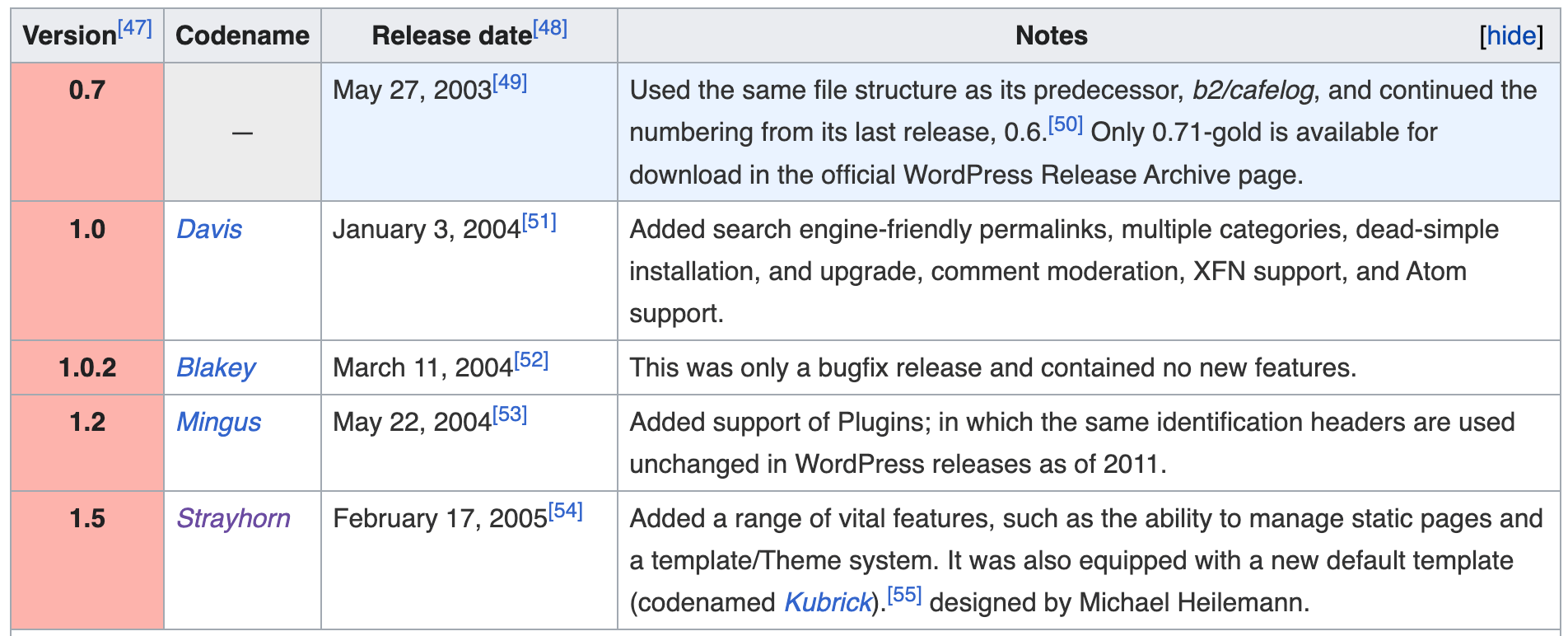Open footnote 53 after May 22, 2004
This screenshot has height=636, width=1568.
pos(510,415)
